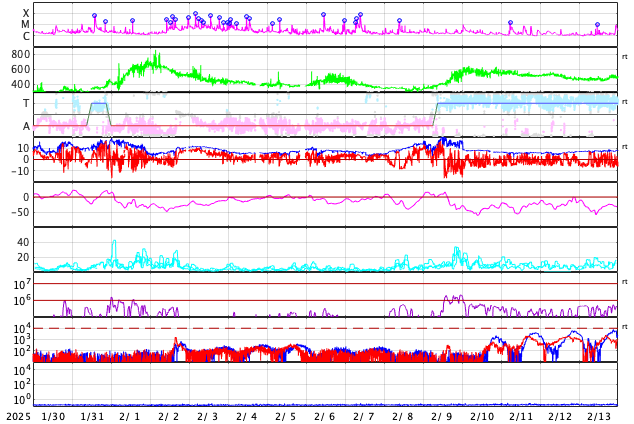Click the M flare class axis label
The width and height of the screenshot is (634, 424).
(x=25, y=25)
